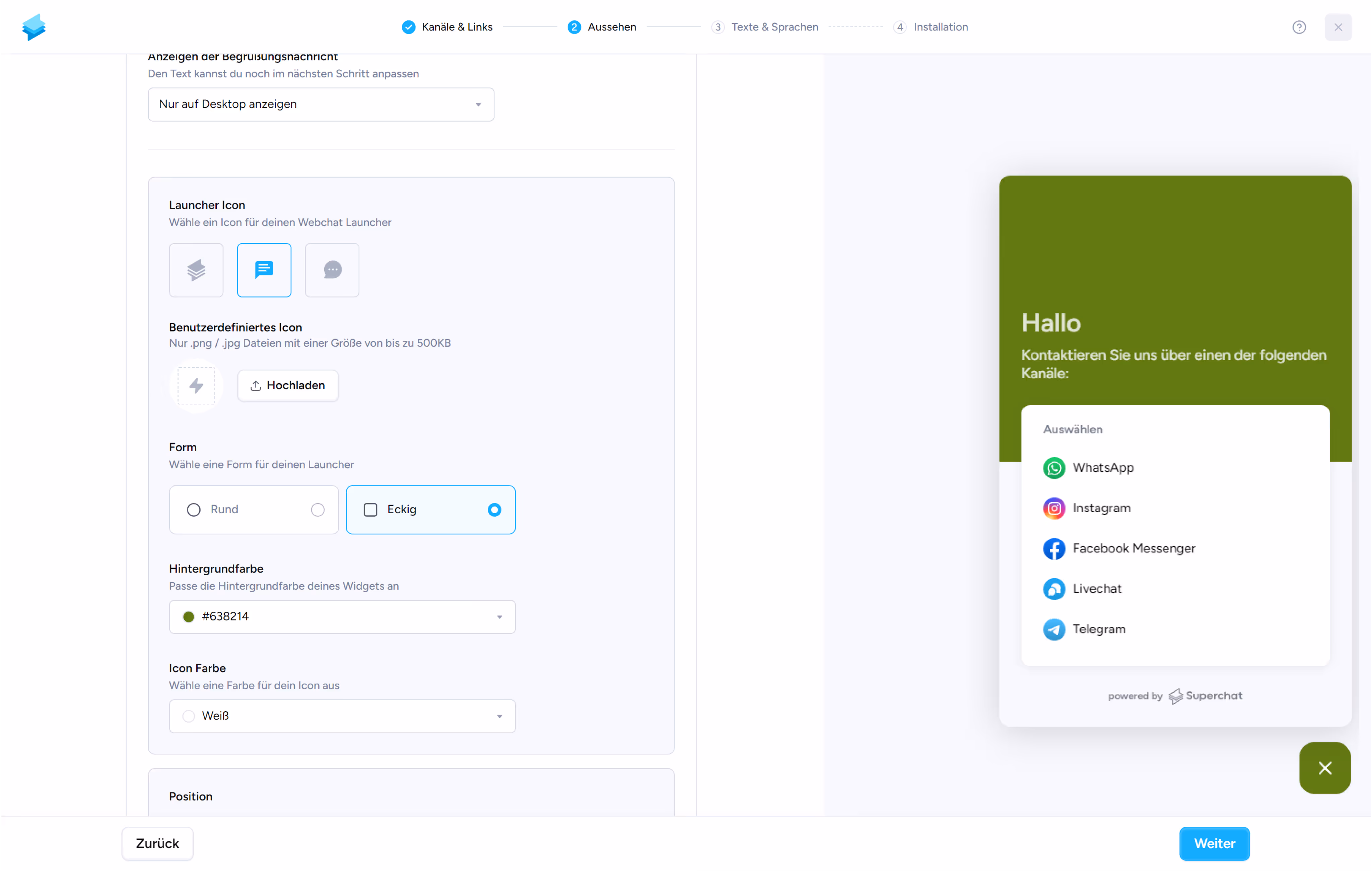The width and height of the screenshot is (1372, 871).
Task: Select the Rund launcher shape option
Action: [x=254, y=509]
